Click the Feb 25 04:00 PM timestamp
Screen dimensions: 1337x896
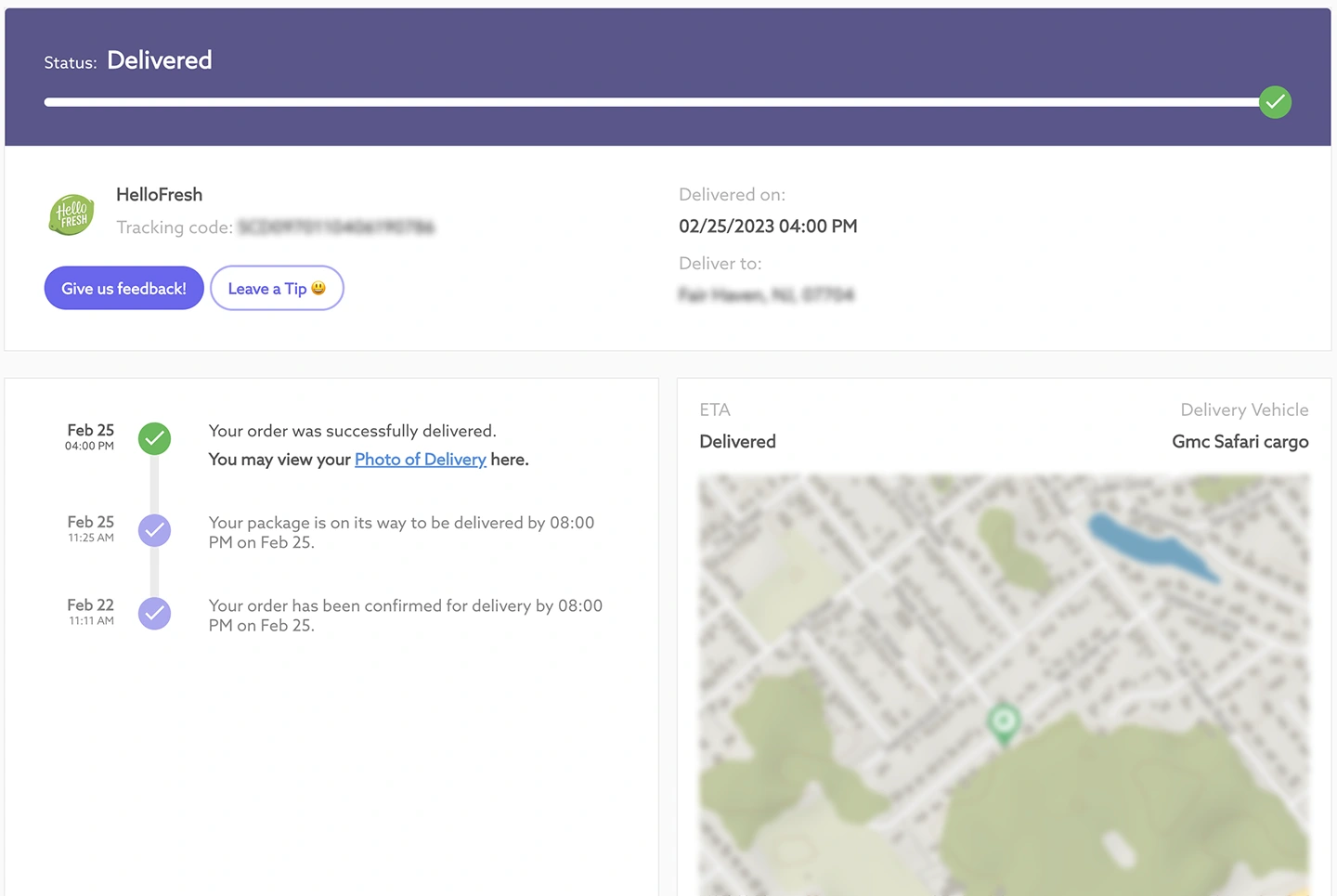coord(89,437)
